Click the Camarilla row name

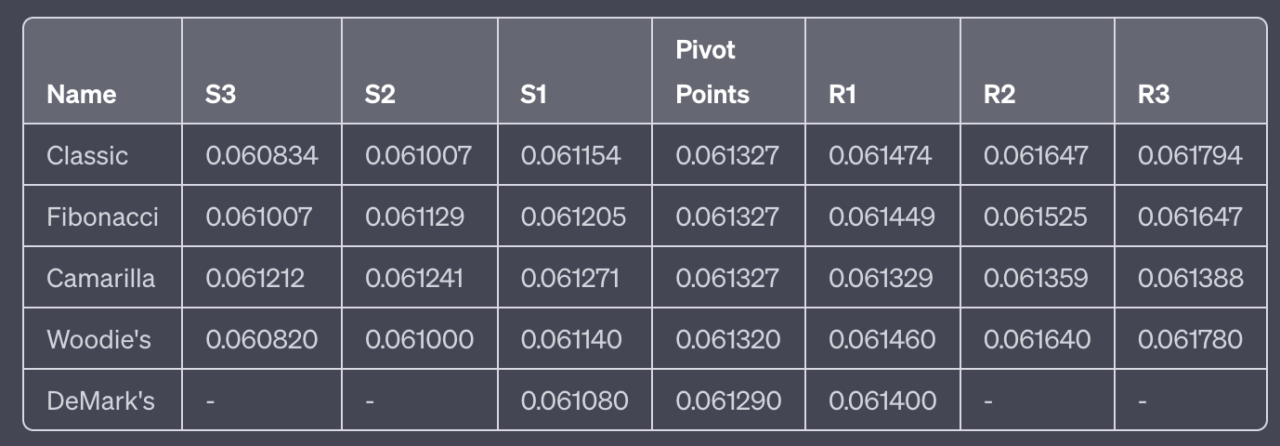pyautogui.click(x=100, y=278)
